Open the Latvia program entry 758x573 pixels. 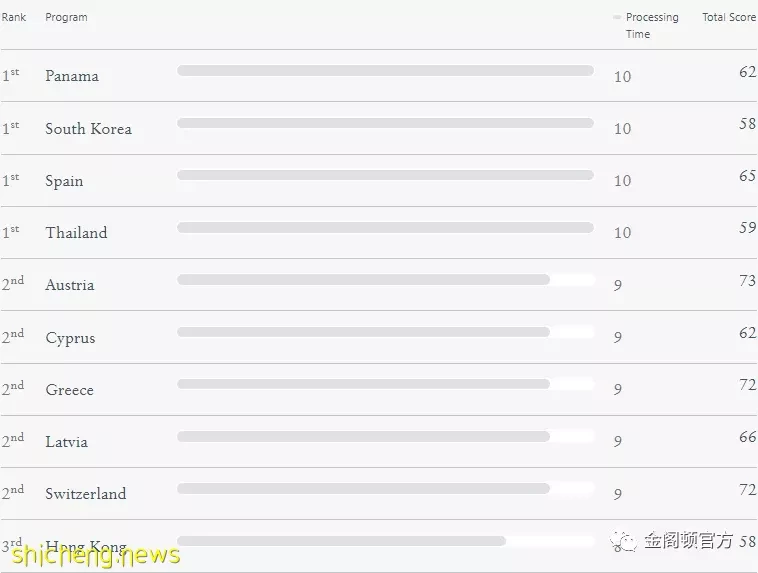click(x=67, y=442)
